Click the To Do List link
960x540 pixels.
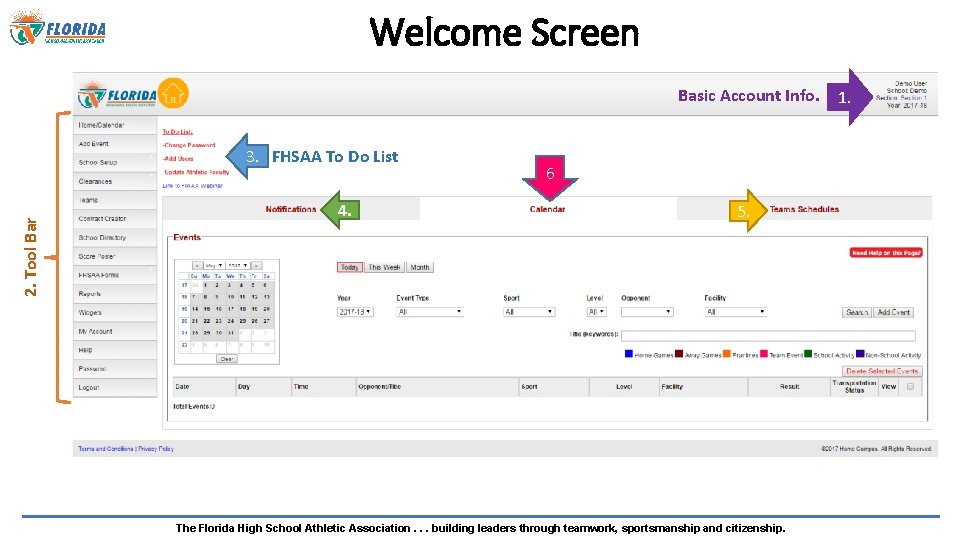178,132
